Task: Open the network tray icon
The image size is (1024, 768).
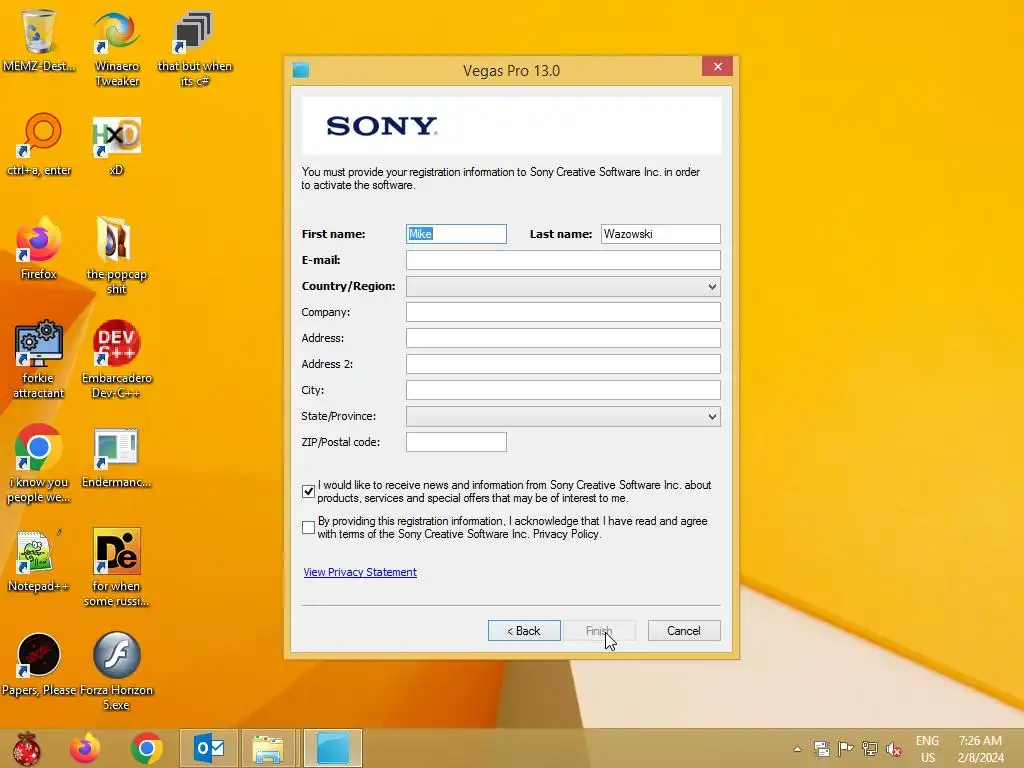Action: (x=869, y=748)
